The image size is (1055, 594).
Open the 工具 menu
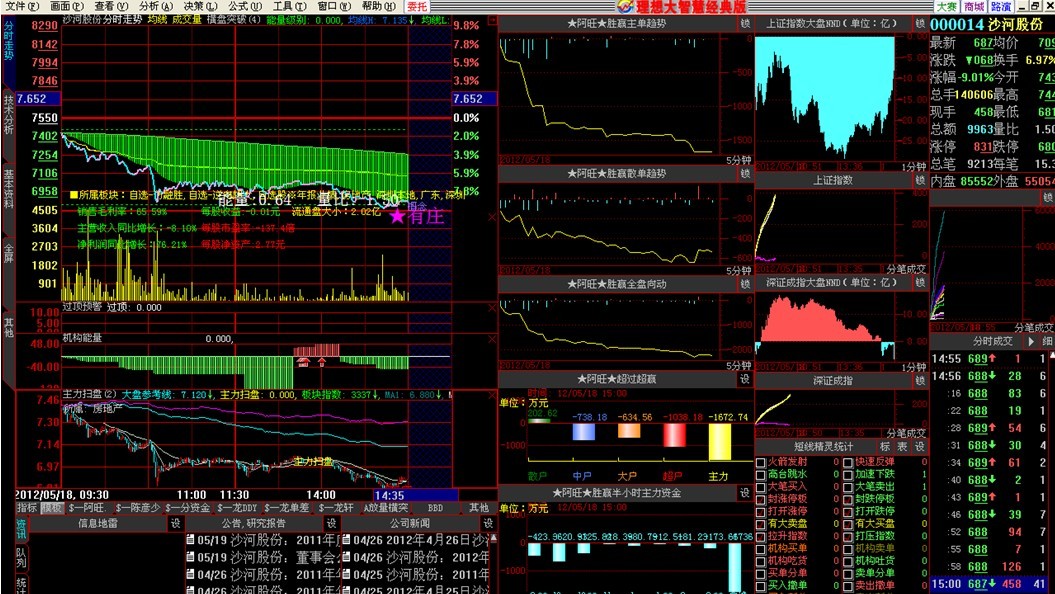[x=289, y=6]
